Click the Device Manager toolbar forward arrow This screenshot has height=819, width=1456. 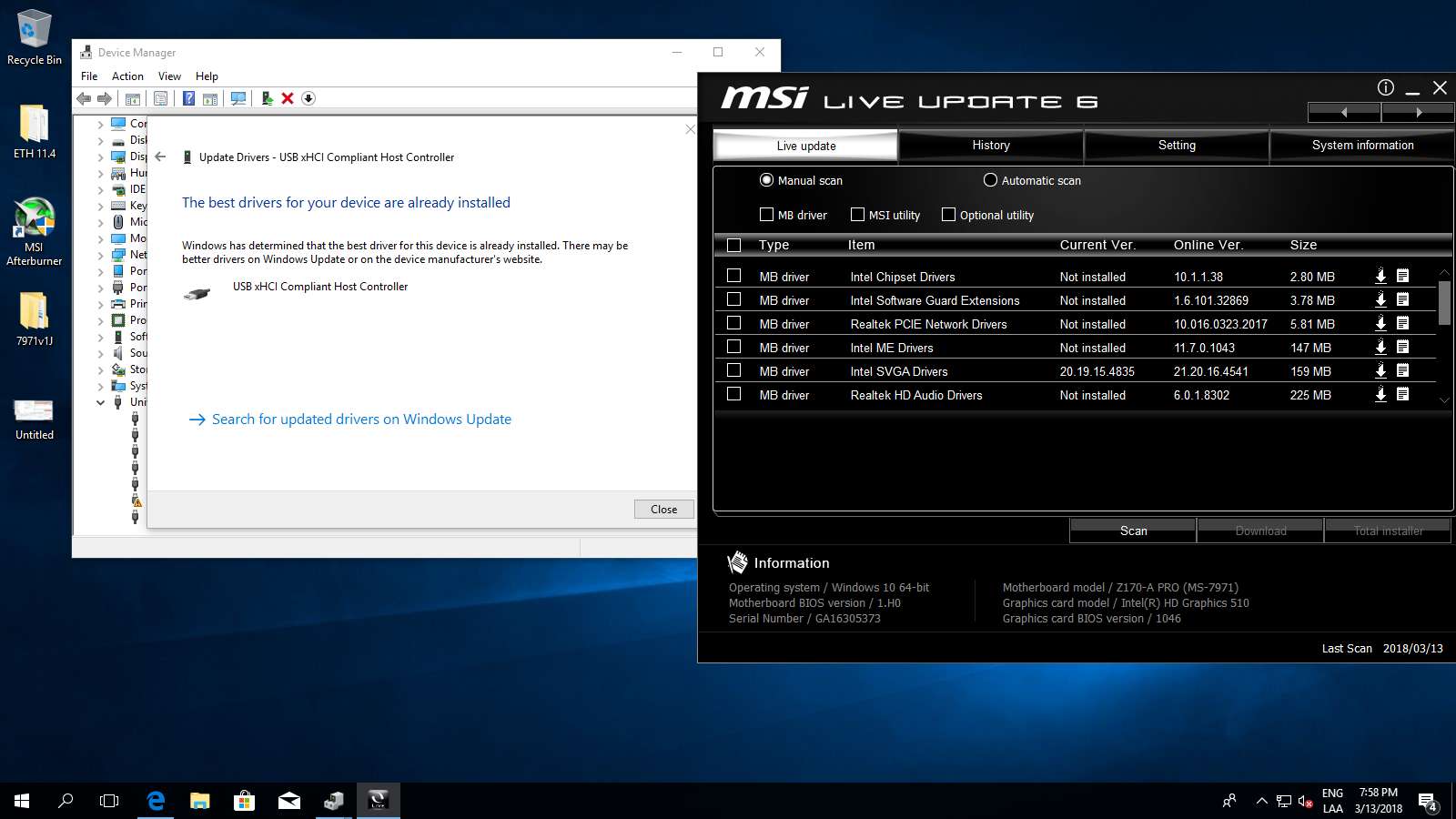point(105,98)
